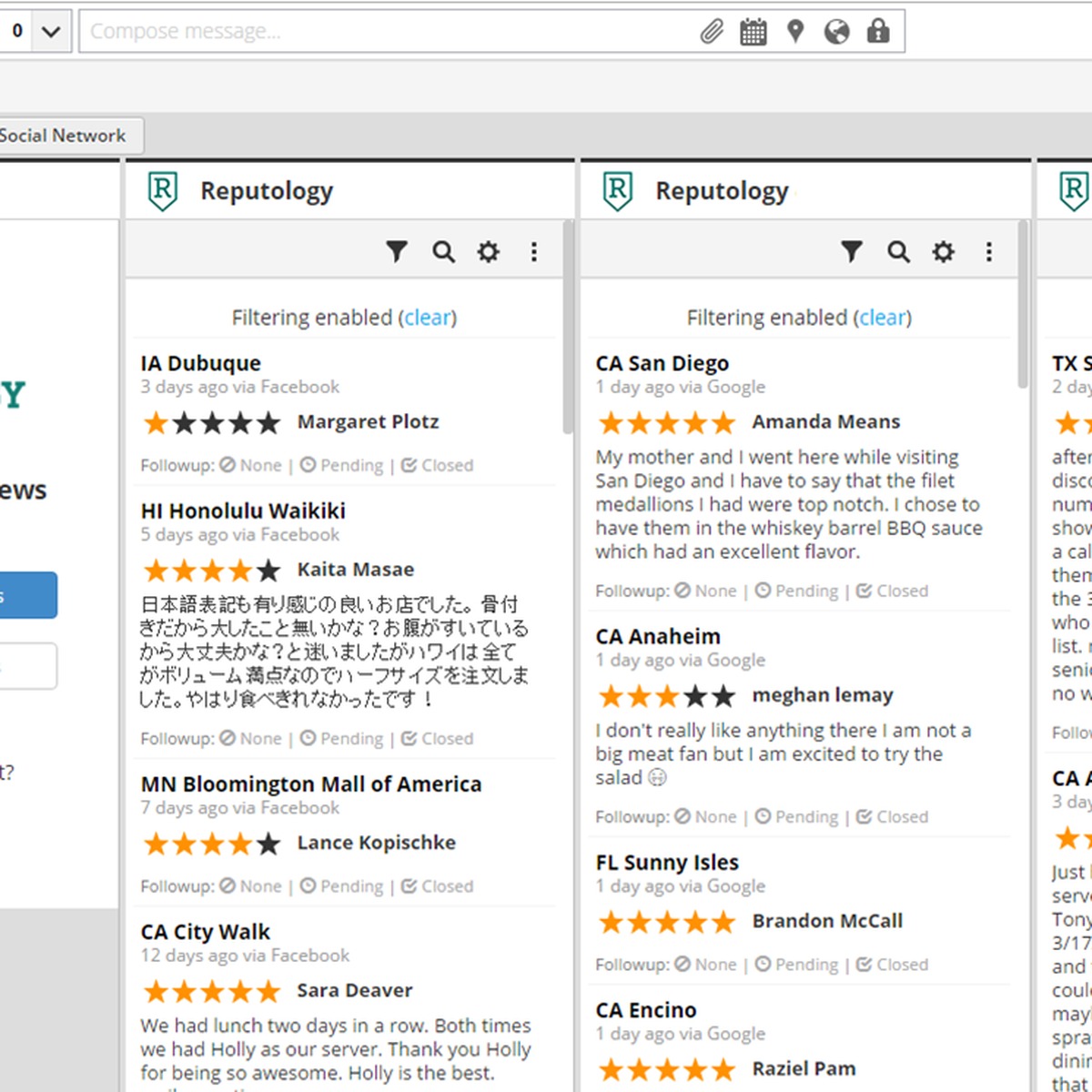Click the blue button in left panel
The image size is (1092, 1092).
point(27,595)
